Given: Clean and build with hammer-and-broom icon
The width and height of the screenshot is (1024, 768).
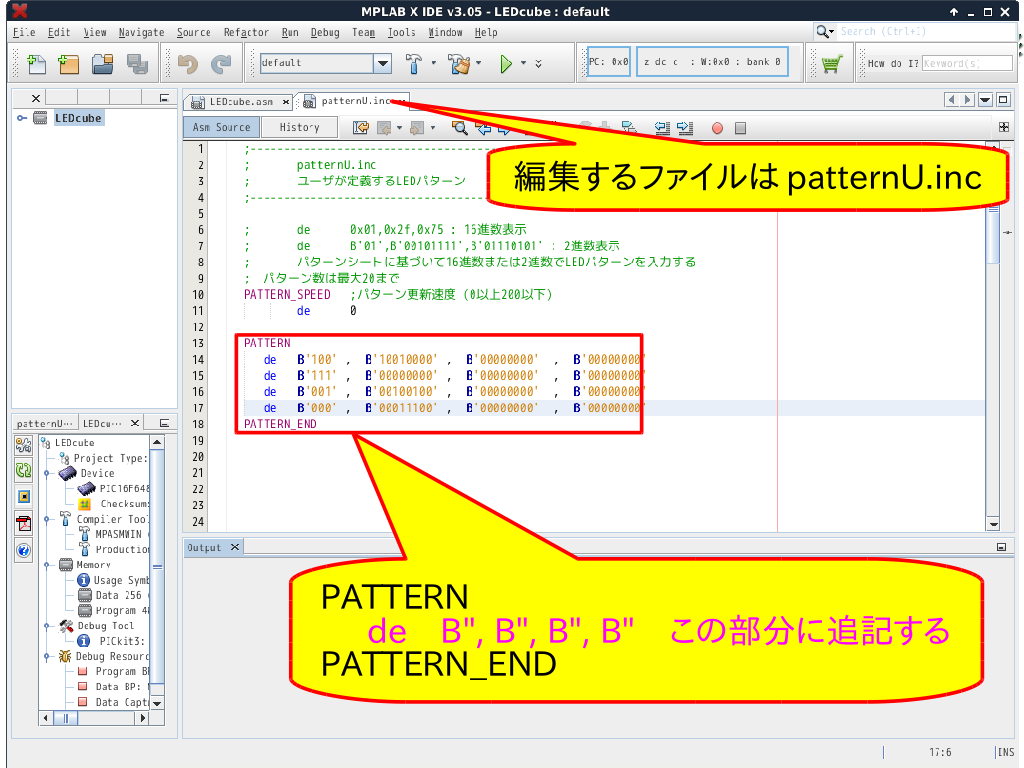Looking at the screenshot, I should point(458,63).
